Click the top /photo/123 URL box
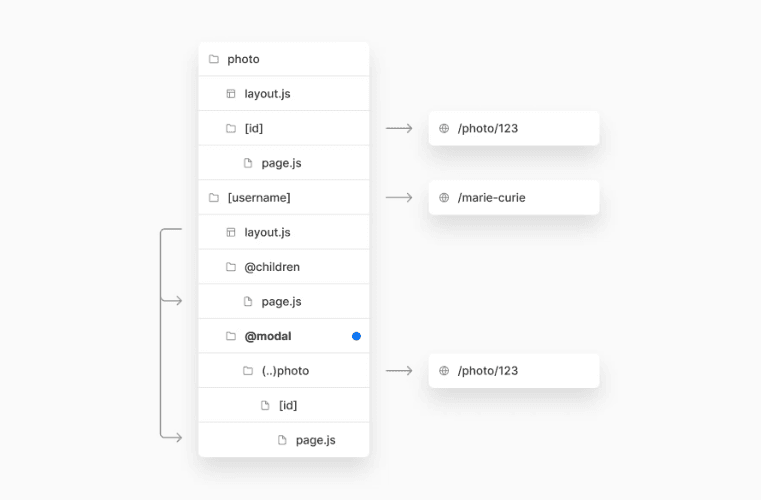This screenshot has height=500, width=761. [x=514, y=128]
